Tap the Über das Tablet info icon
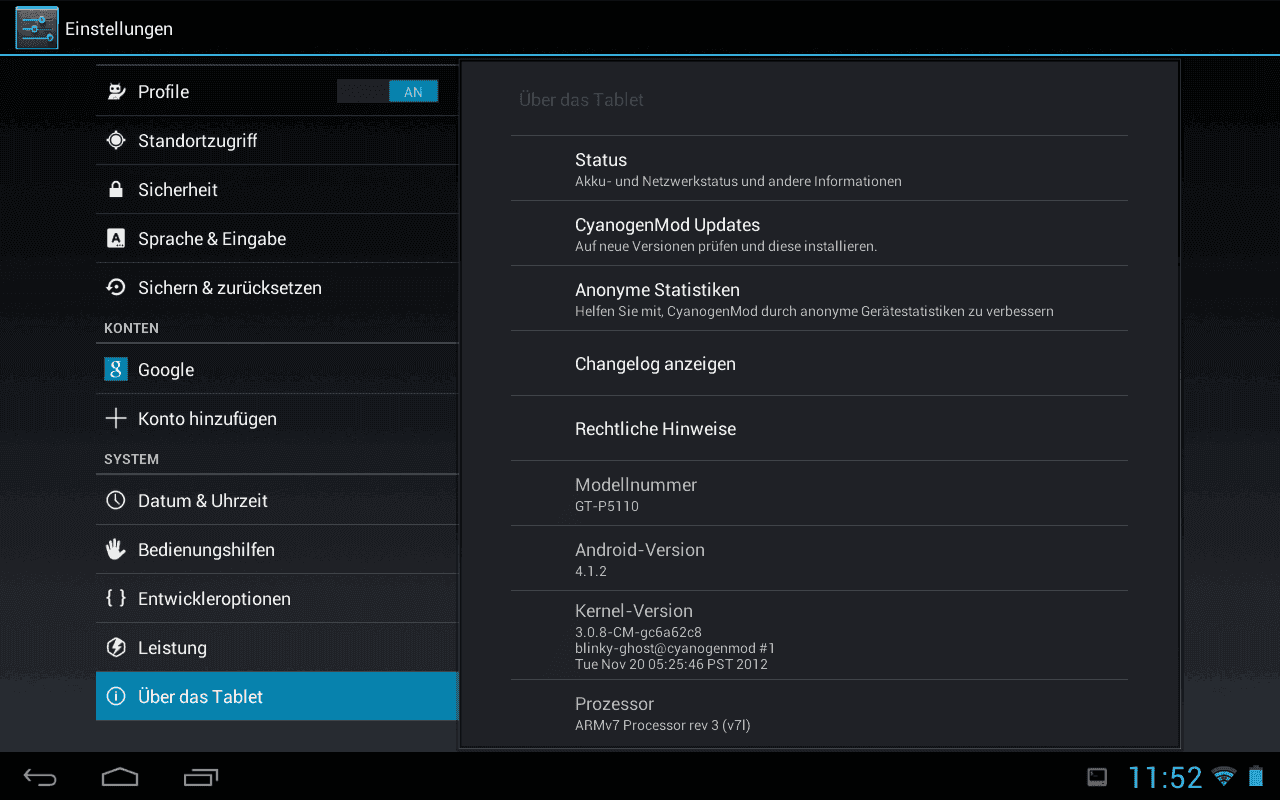The image size is (1280, 800). click(x=116, y=697)
